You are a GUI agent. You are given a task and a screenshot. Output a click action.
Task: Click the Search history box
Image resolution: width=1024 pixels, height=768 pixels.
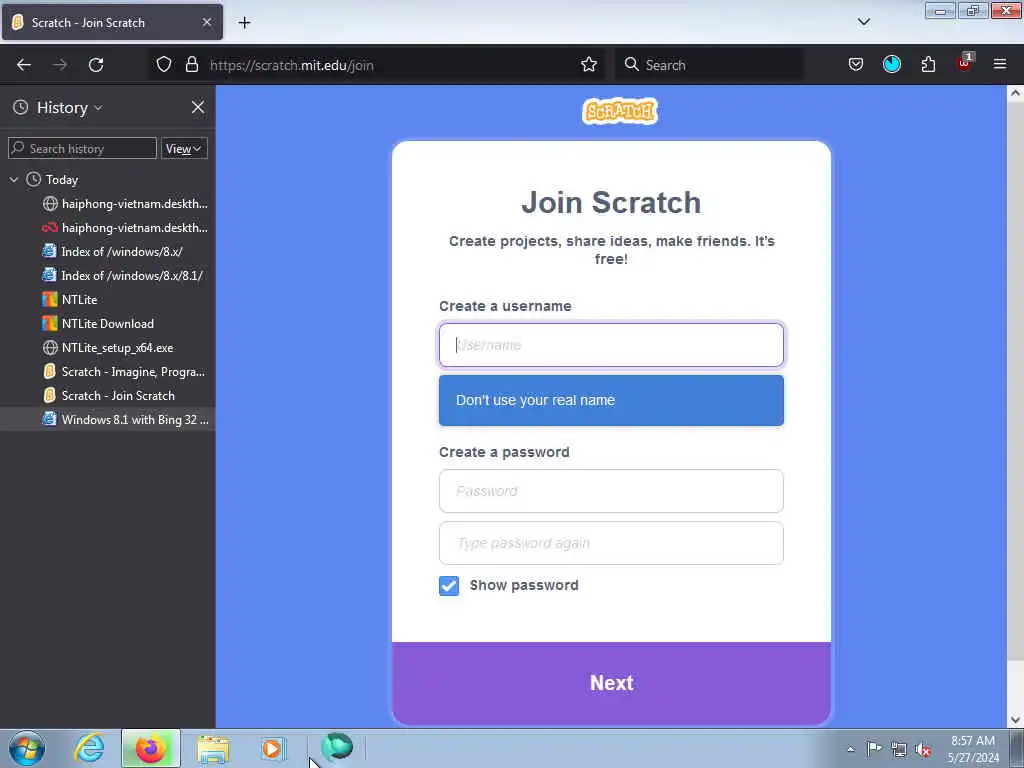pyautogui.click(x=82, y=149)
